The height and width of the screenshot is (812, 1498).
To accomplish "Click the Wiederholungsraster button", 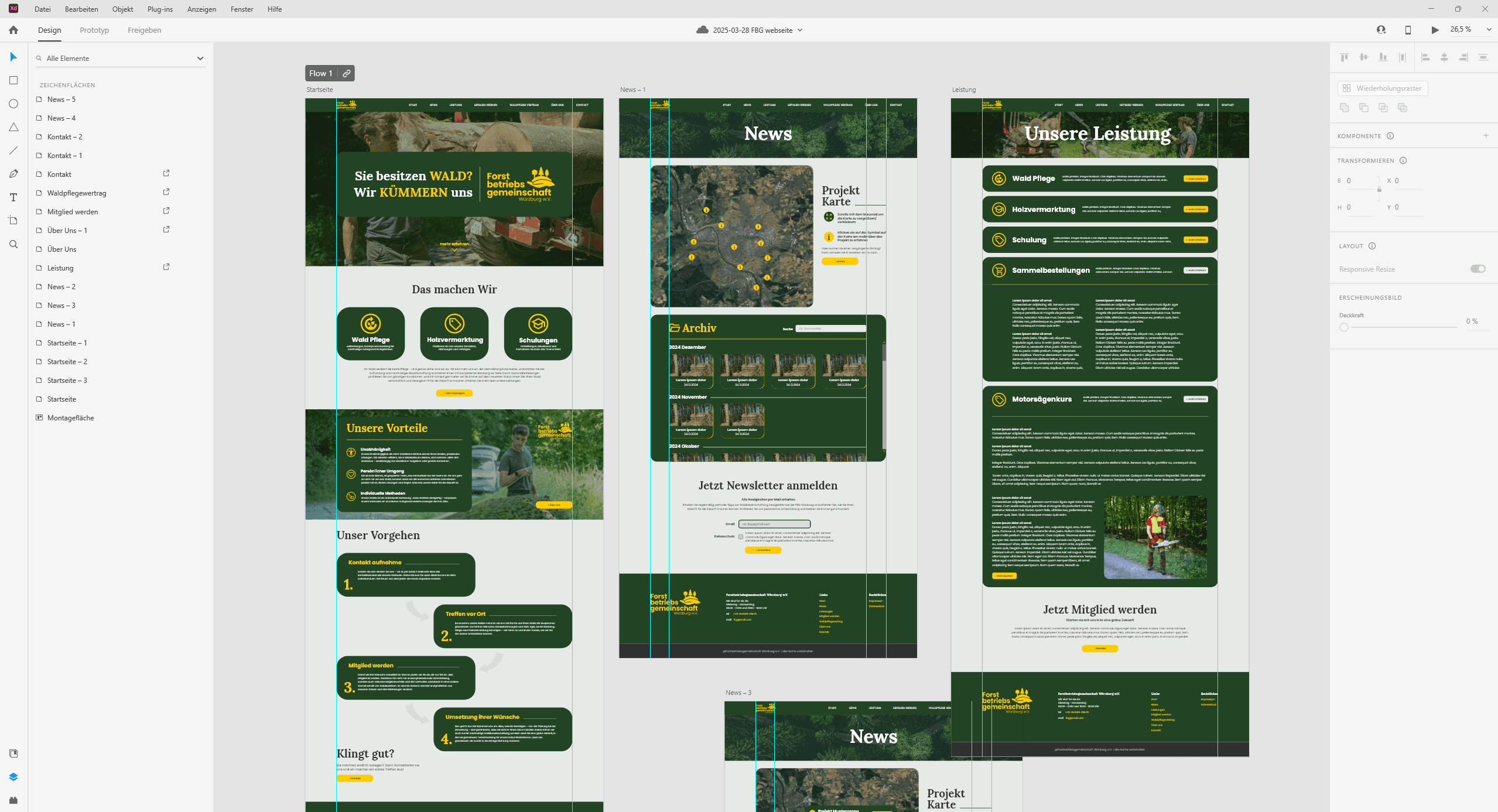I will click(x=1382, y=88).
